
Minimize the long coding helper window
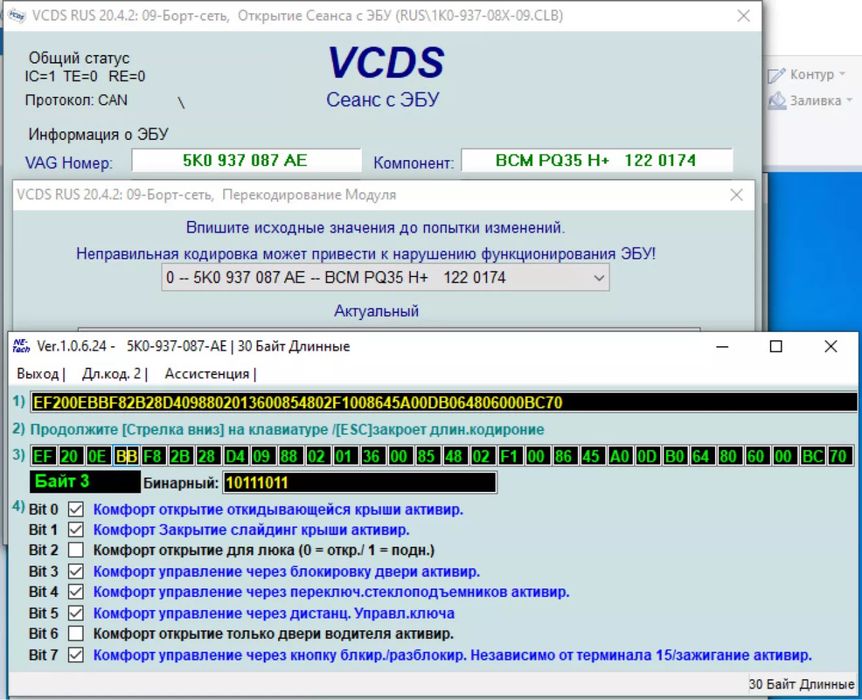pyautogui.click(x=722, y=346)
